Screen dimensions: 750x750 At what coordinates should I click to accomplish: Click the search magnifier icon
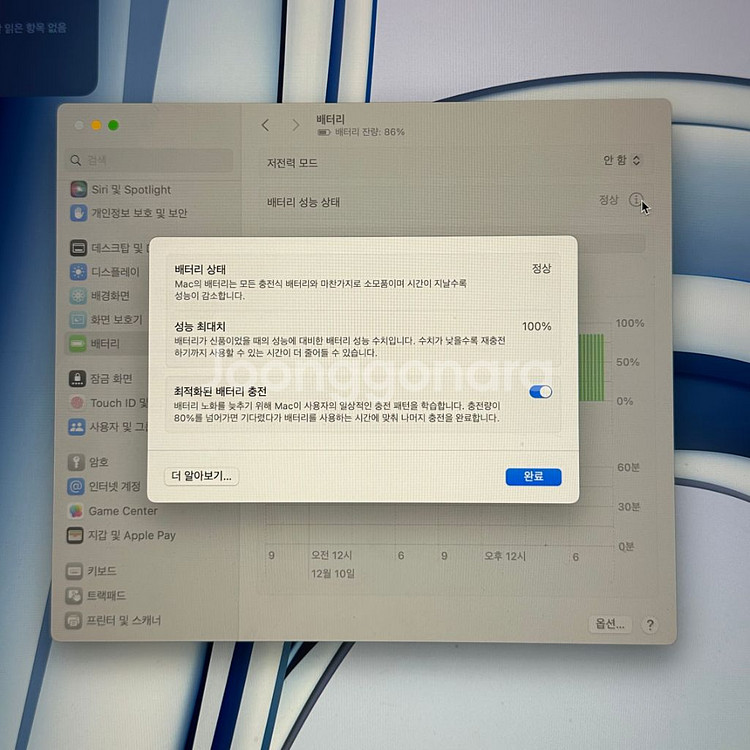coord(76,160)
